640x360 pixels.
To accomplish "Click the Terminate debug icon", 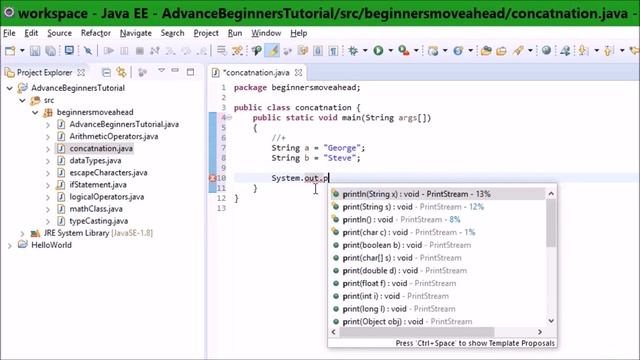I will (x=140, y=51).
